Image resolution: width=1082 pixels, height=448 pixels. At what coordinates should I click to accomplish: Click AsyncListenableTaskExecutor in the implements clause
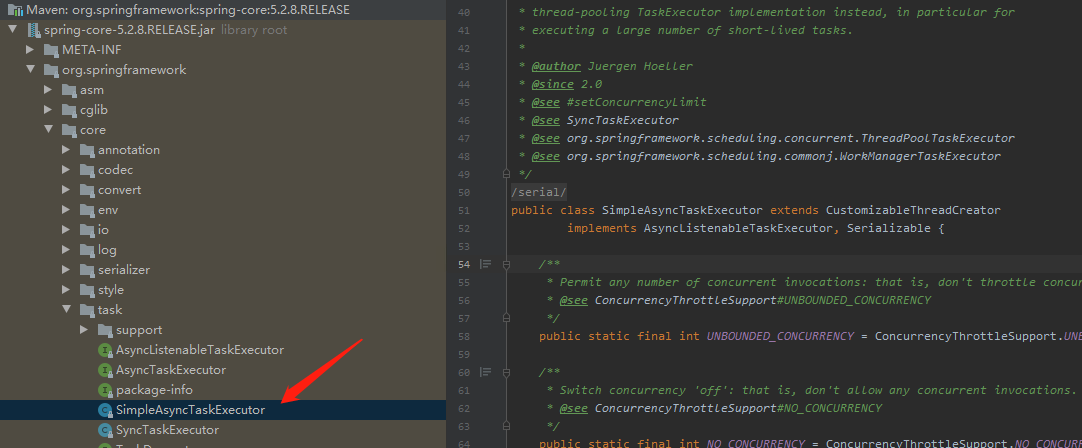coord(738,228)
